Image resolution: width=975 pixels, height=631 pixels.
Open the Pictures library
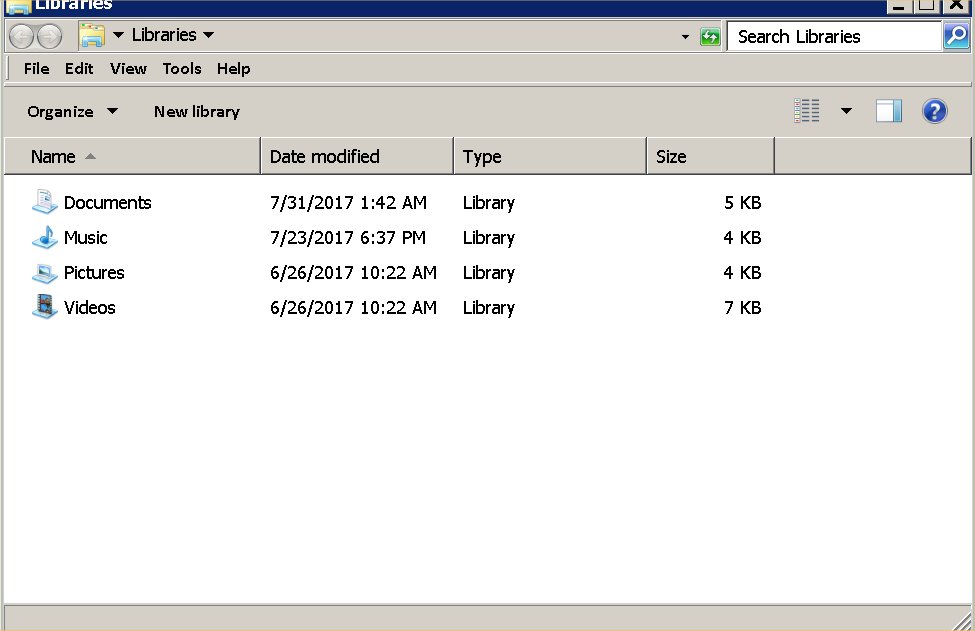pos(94,273)
